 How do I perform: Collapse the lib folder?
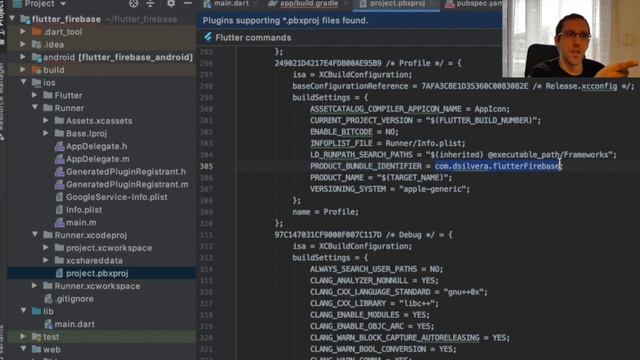pyautogui.click(x=23, y=311)
